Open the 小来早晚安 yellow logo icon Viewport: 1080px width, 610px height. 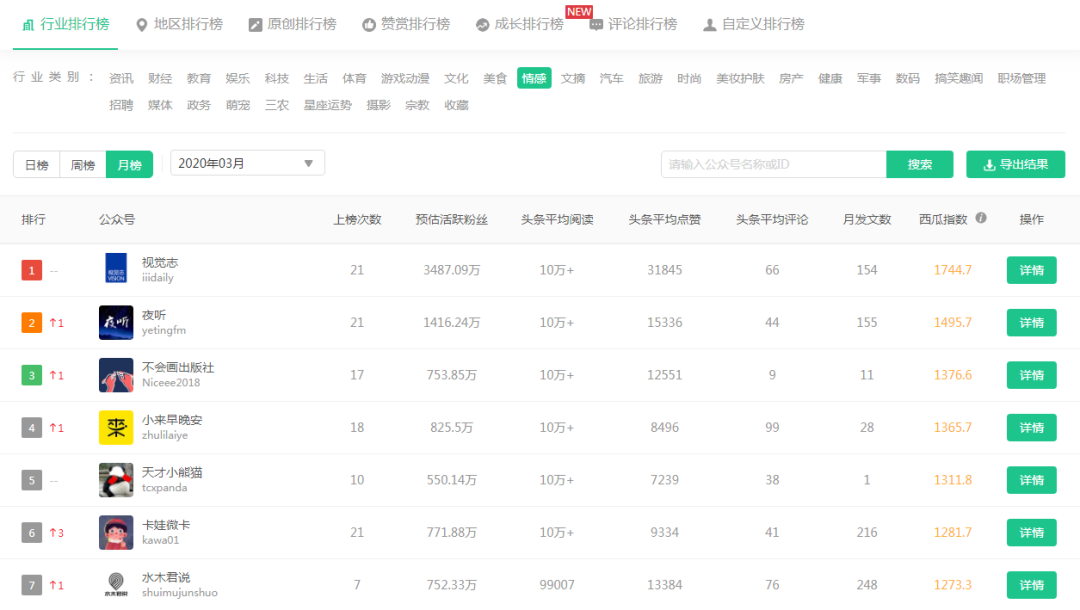(x=116, y=427)
